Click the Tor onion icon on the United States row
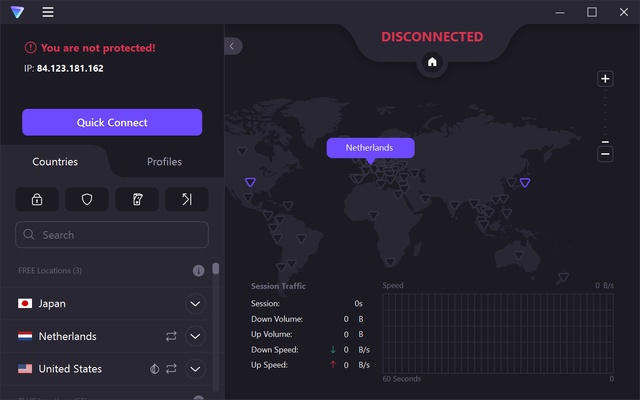The width and height of the screenshot is (640, 400). click(154, 369)
